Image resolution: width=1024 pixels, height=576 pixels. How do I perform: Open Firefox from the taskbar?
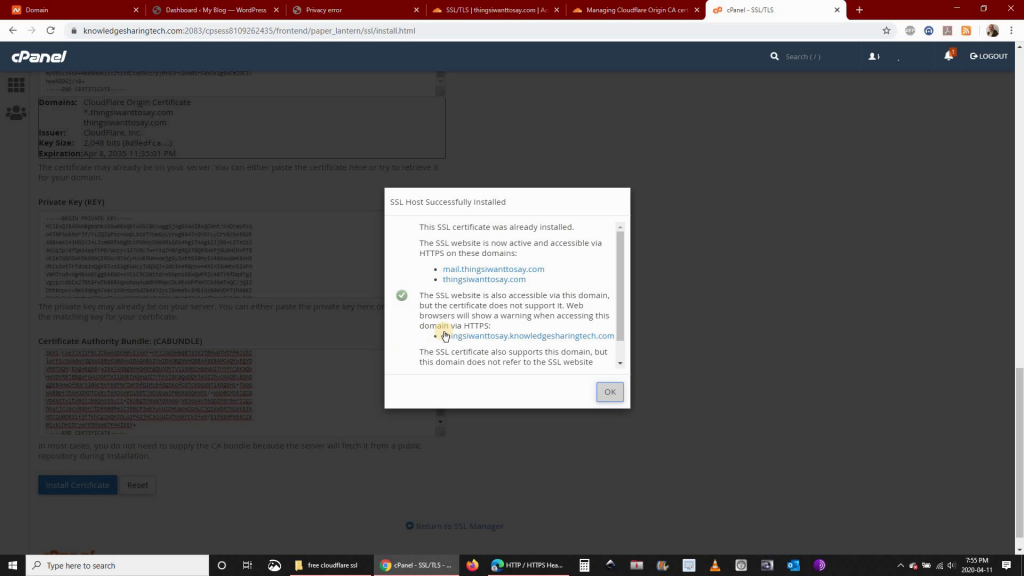pos(472,566)
